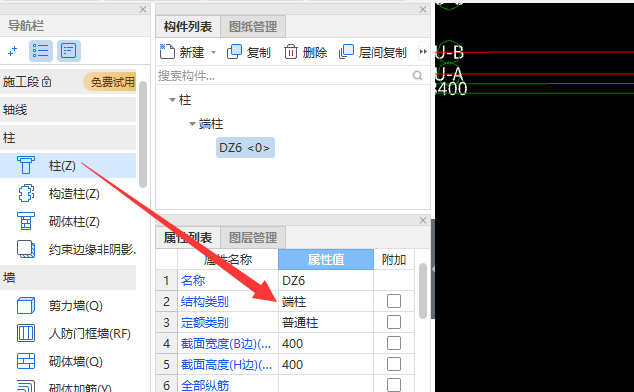The width and height of the screenshot is (634, 392).
Task: Click the 截面宽度(B边) property link
Action: click(226, 343)
